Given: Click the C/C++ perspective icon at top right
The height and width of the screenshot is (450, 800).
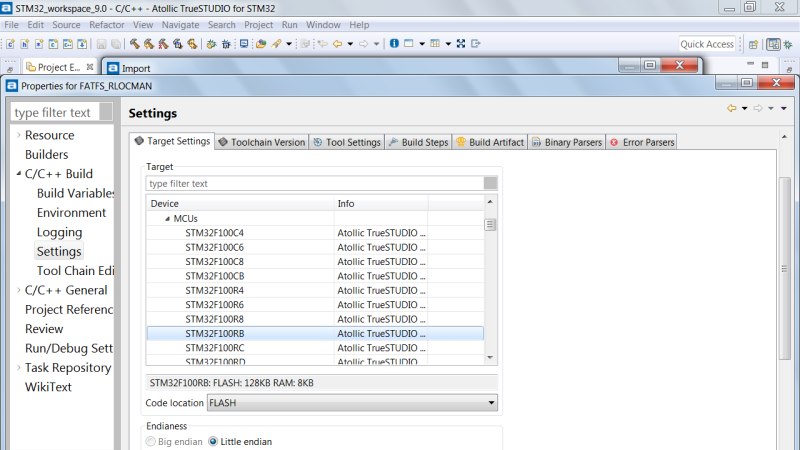Looking at the screenshot, I should coord(773,44).
